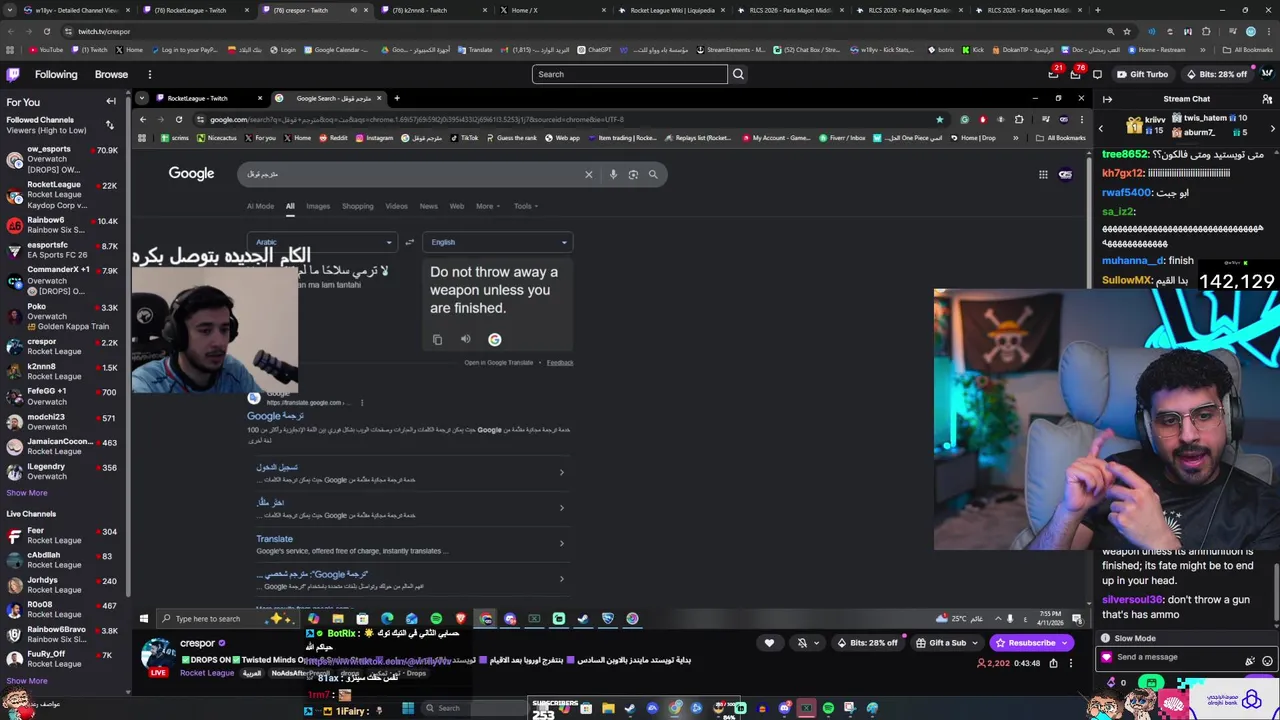
Task: Open Spotify from the taskbar
Action: [x=436, y=619]
